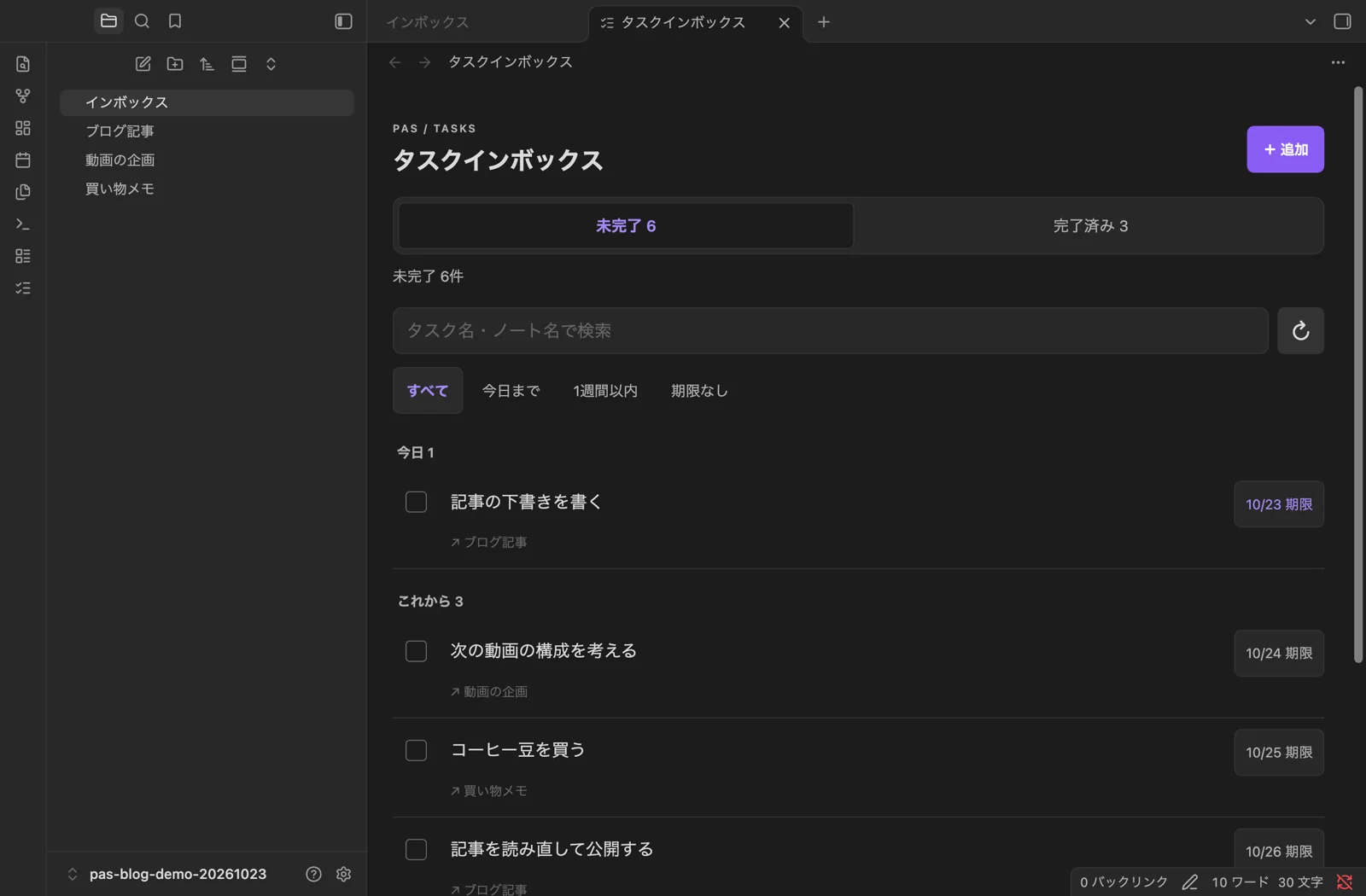Viewport: 1366px width, 896px height.
Task: Open canvas grid ribbon icon
Action: click(23, 128)
